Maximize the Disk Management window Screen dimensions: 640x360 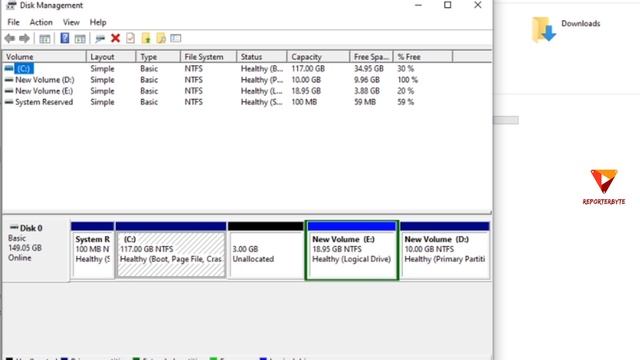(448, 5)
